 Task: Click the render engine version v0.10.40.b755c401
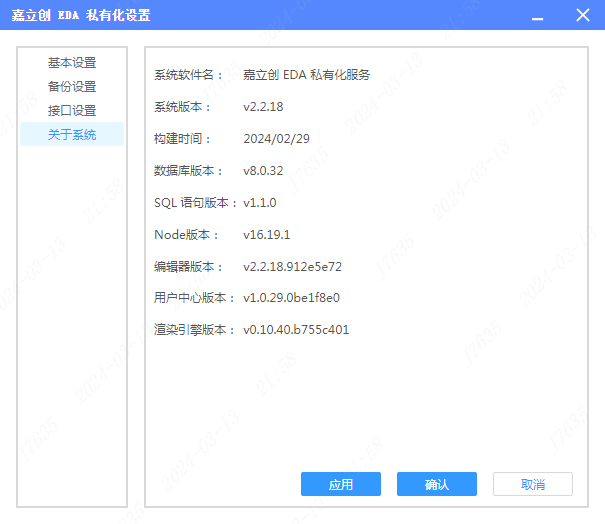pyautogui.click(x=296, y=330)
